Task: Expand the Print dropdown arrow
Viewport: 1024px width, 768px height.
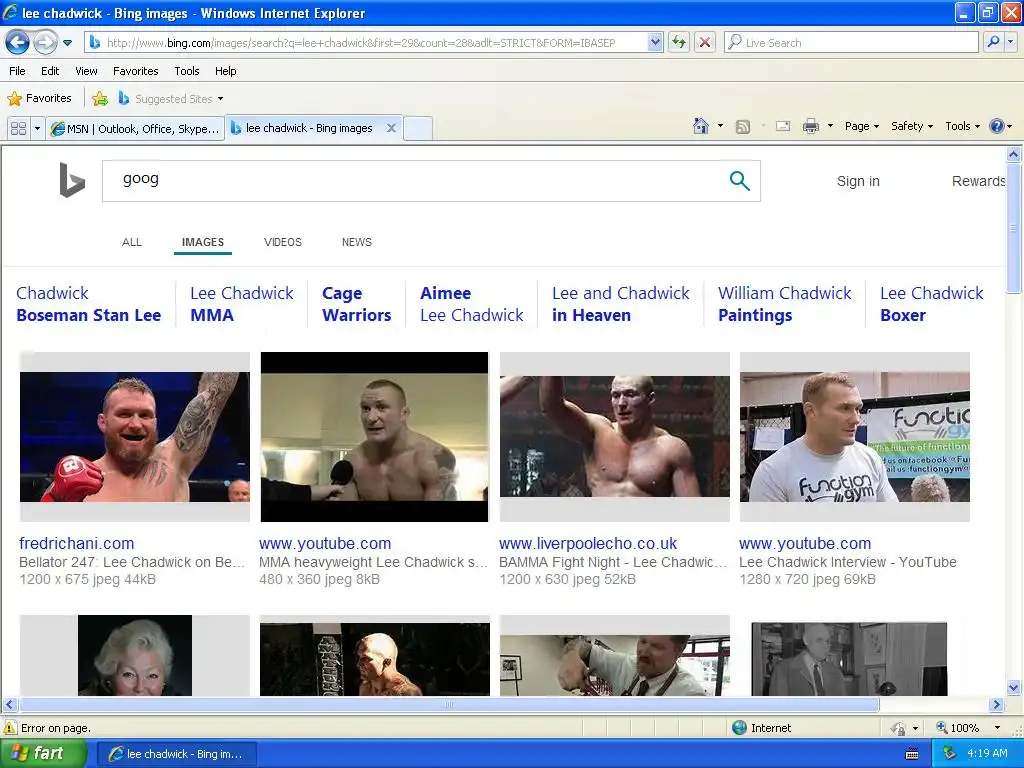Action: pos(830,126)
